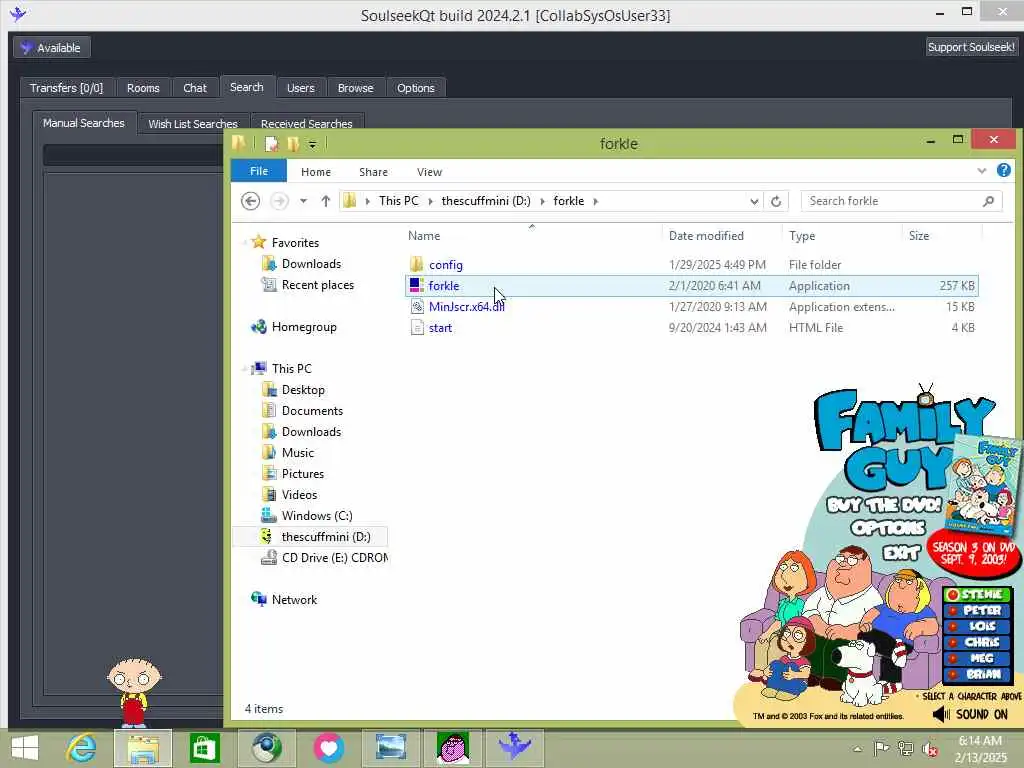Open the pink heart taskbar app
This screenshot has width=1024, height=768.
[x=328, y=748]
